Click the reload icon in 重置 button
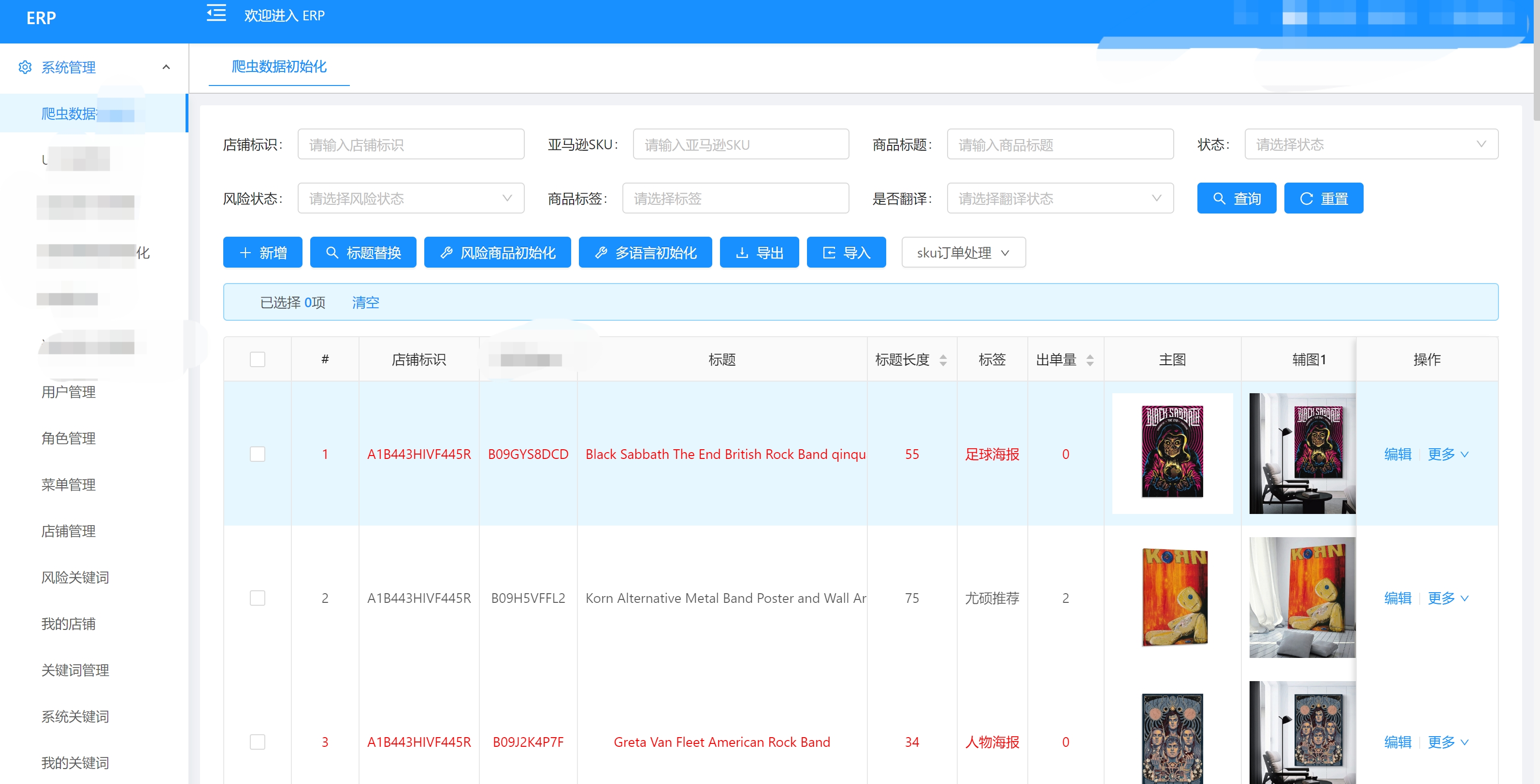The width and height of the screenshot is (1540, 784). (1306, 199)
